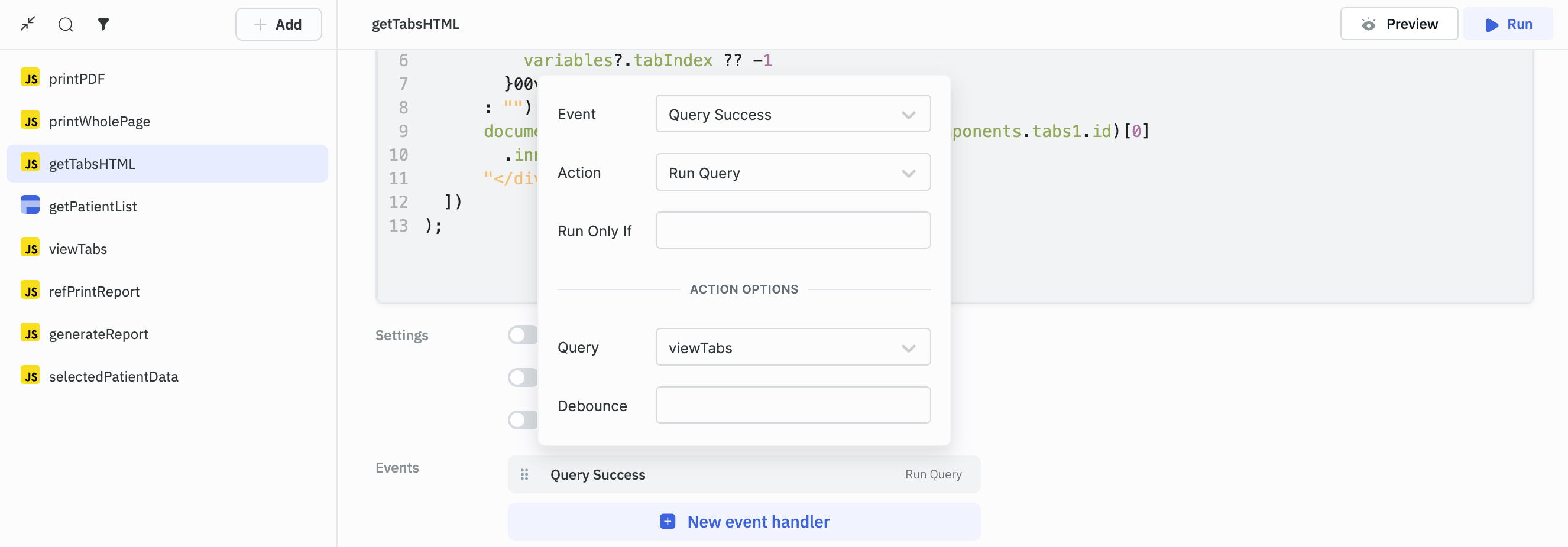Open the refPrintReport query
This screenshot has height=547, width=1568.
click(95, 291)
